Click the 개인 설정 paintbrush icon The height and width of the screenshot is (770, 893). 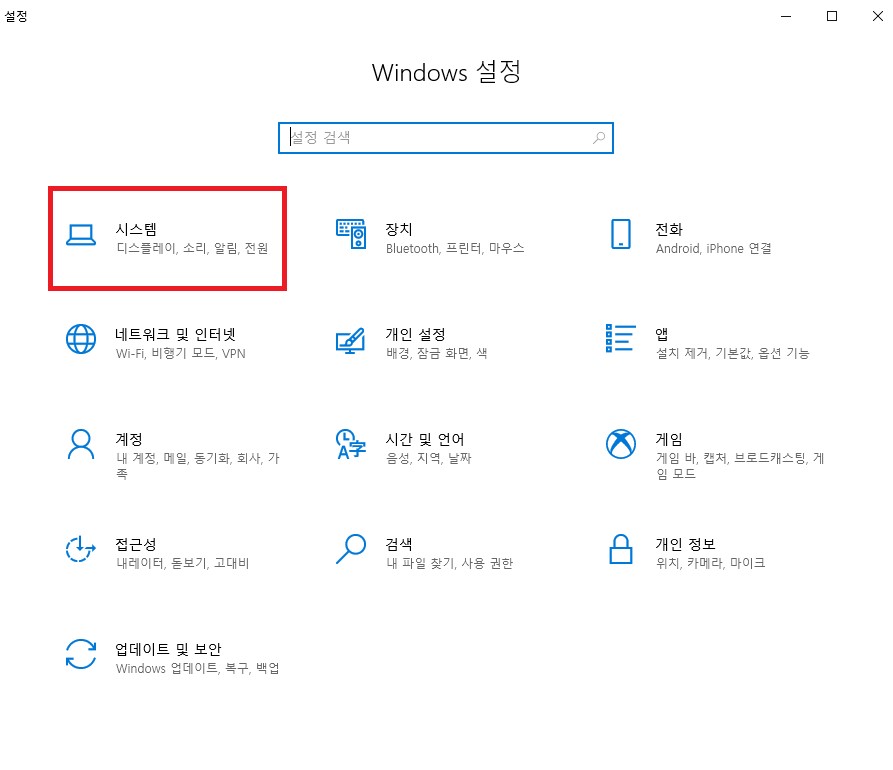click(x=351, y=340)
